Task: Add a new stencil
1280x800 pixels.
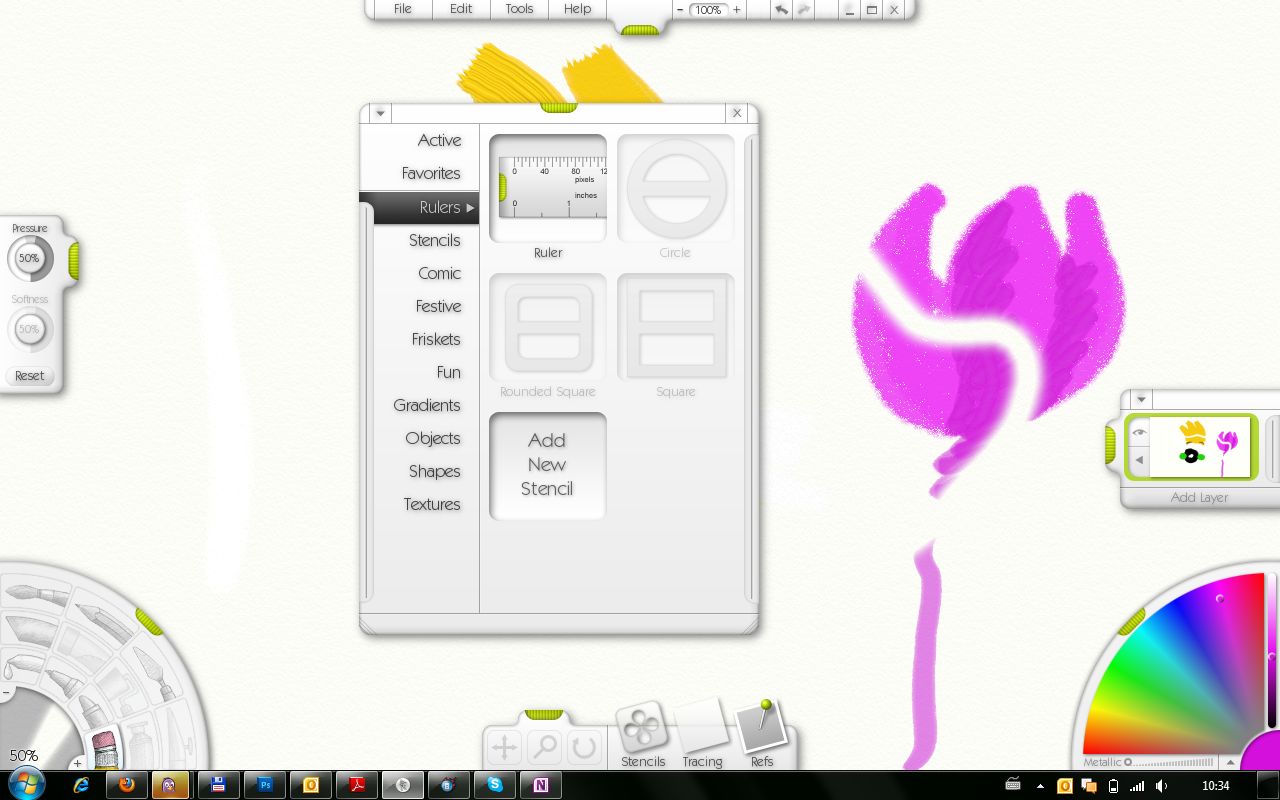Action: 548,465
